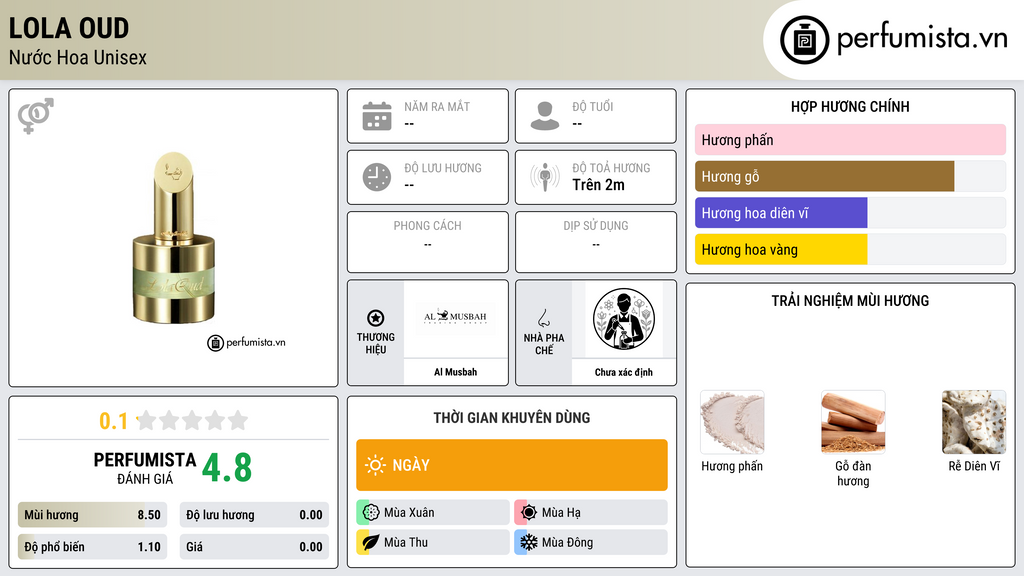Click the LOLA OUD title
1024x576 pixels.
pos(69,28)
